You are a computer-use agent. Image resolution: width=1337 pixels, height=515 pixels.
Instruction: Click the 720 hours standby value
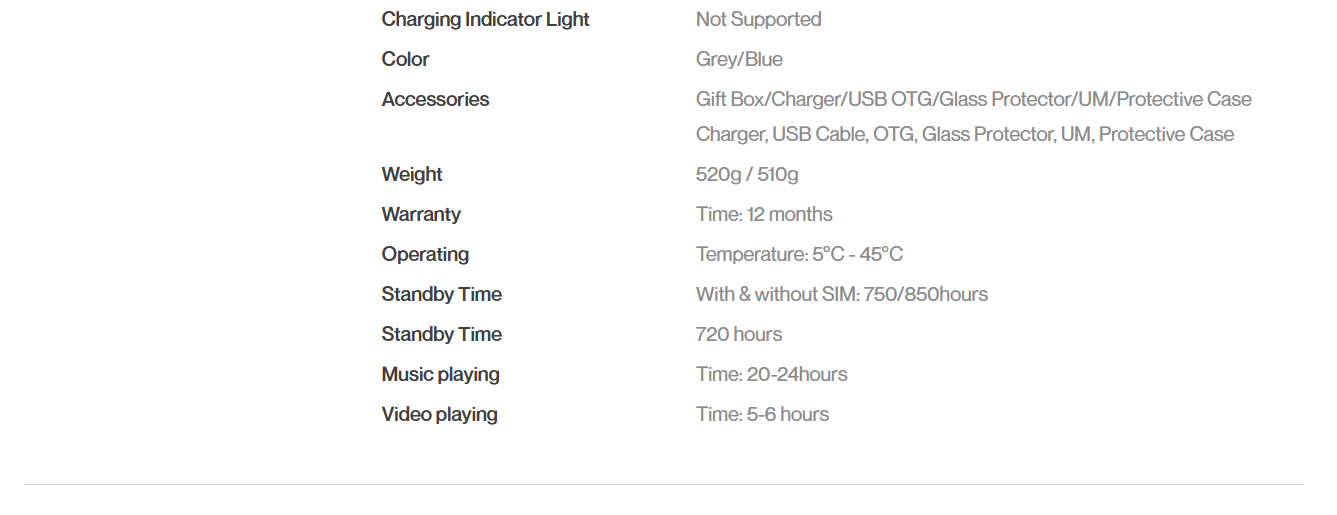(x=738, y=334)
